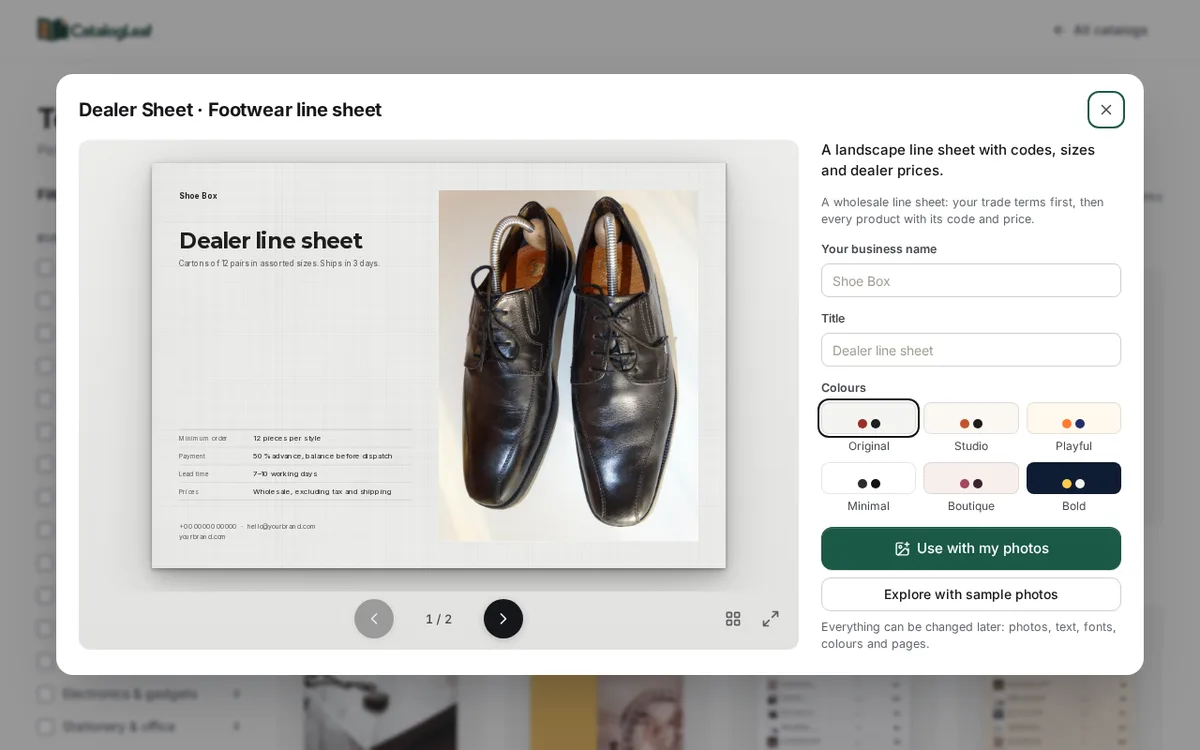Select the Minimal colour scheme
Image resolution: width=1200 pixels, height=750 pixels.
tap(868, 478)
